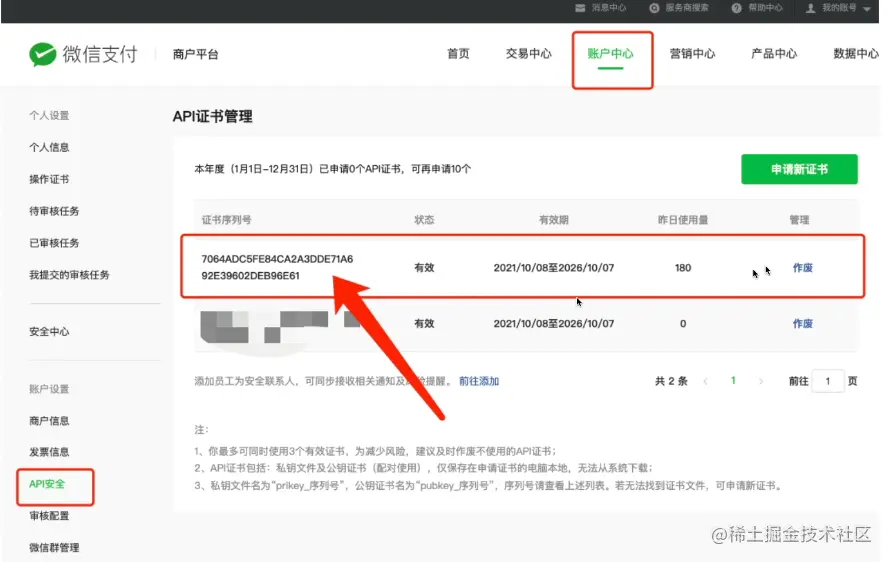889x562 pixels.
Task: Open 个人信息 in sidebar
Action: [x=49, y=147]
